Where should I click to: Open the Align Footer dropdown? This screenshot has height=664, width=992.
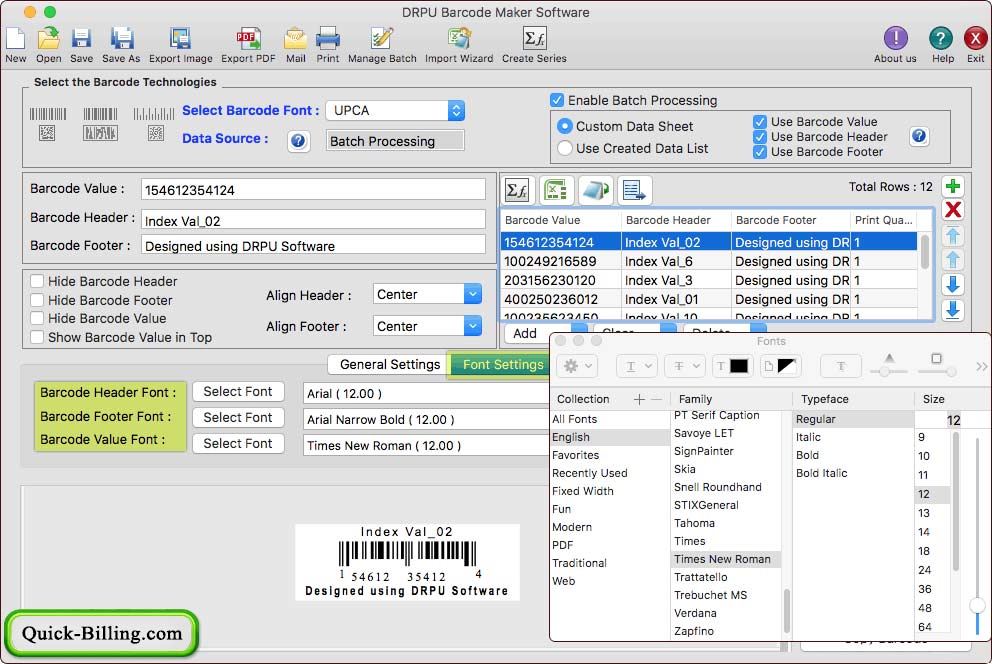(x=427, y=326)
